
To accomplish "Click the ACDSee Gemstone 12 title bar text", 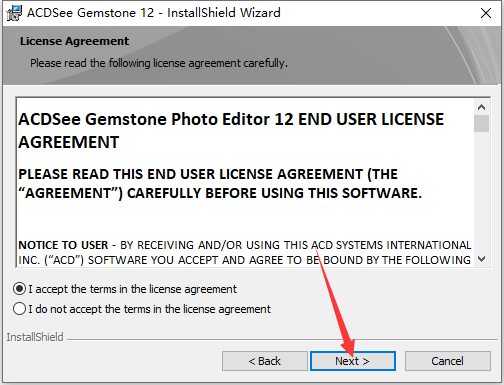I will [x=154, y=13].
